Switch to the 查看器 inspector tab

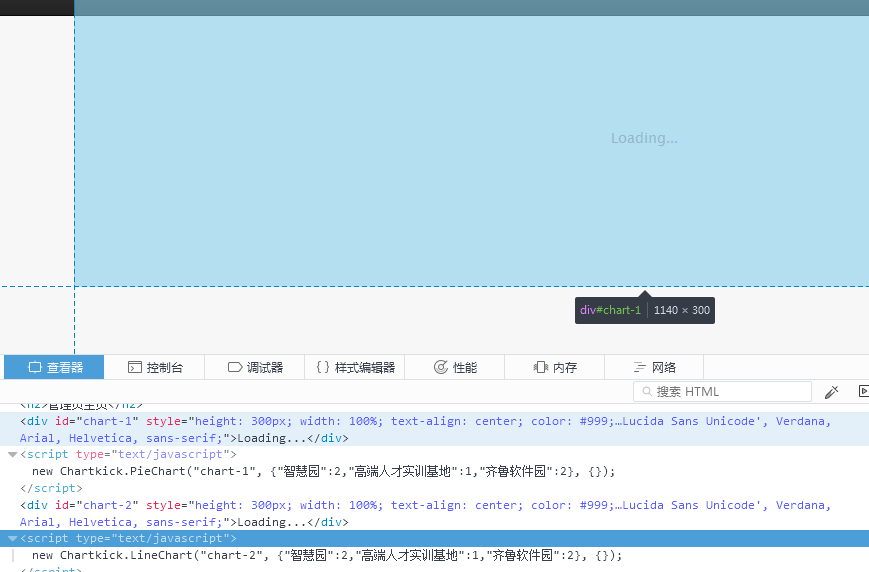(x=54, y=367)
